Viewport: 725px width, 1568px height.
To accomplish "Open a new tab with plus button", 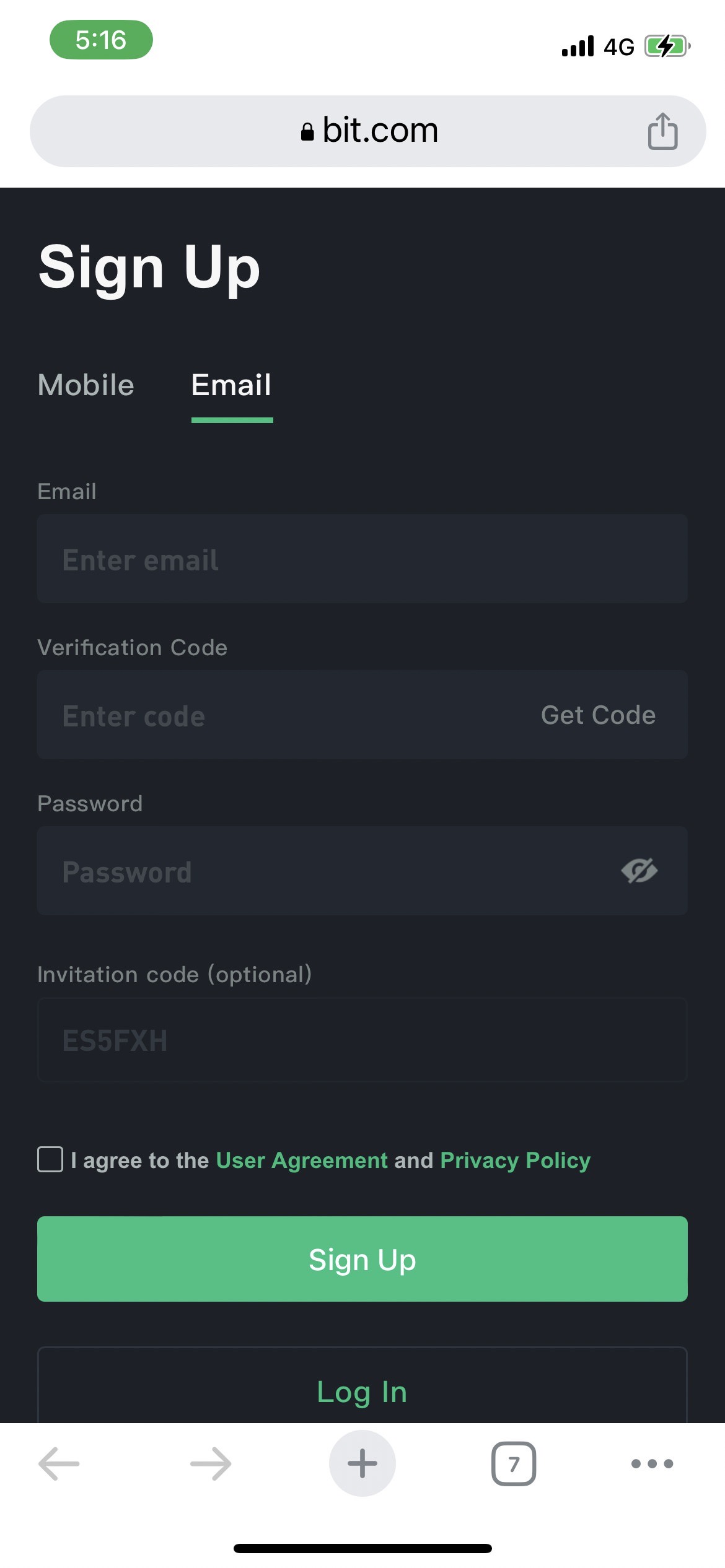I will tap(362, 1463).
